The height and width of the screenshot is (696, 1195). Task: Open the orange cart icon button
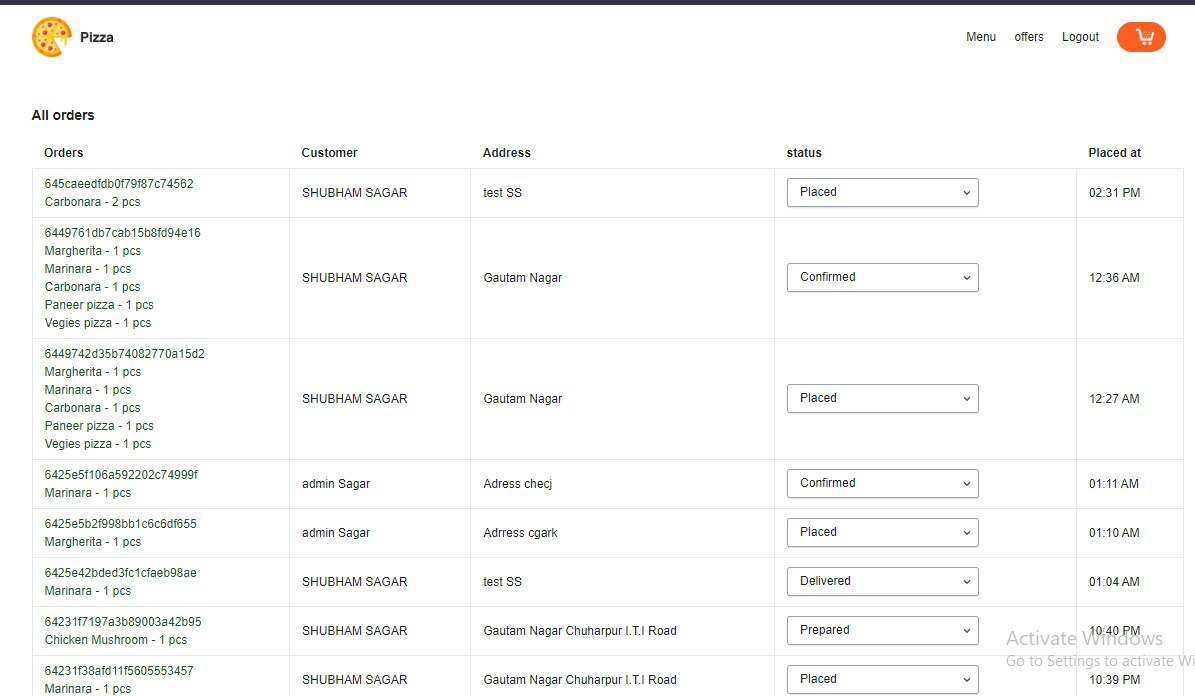[x=1141, y=37]
